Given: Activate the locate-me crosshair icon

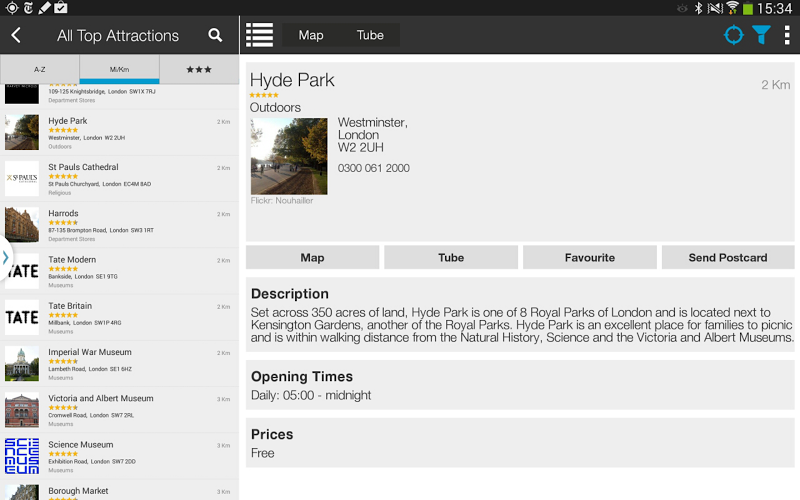Looking at the screenshot, I should (x=734, y=35).
